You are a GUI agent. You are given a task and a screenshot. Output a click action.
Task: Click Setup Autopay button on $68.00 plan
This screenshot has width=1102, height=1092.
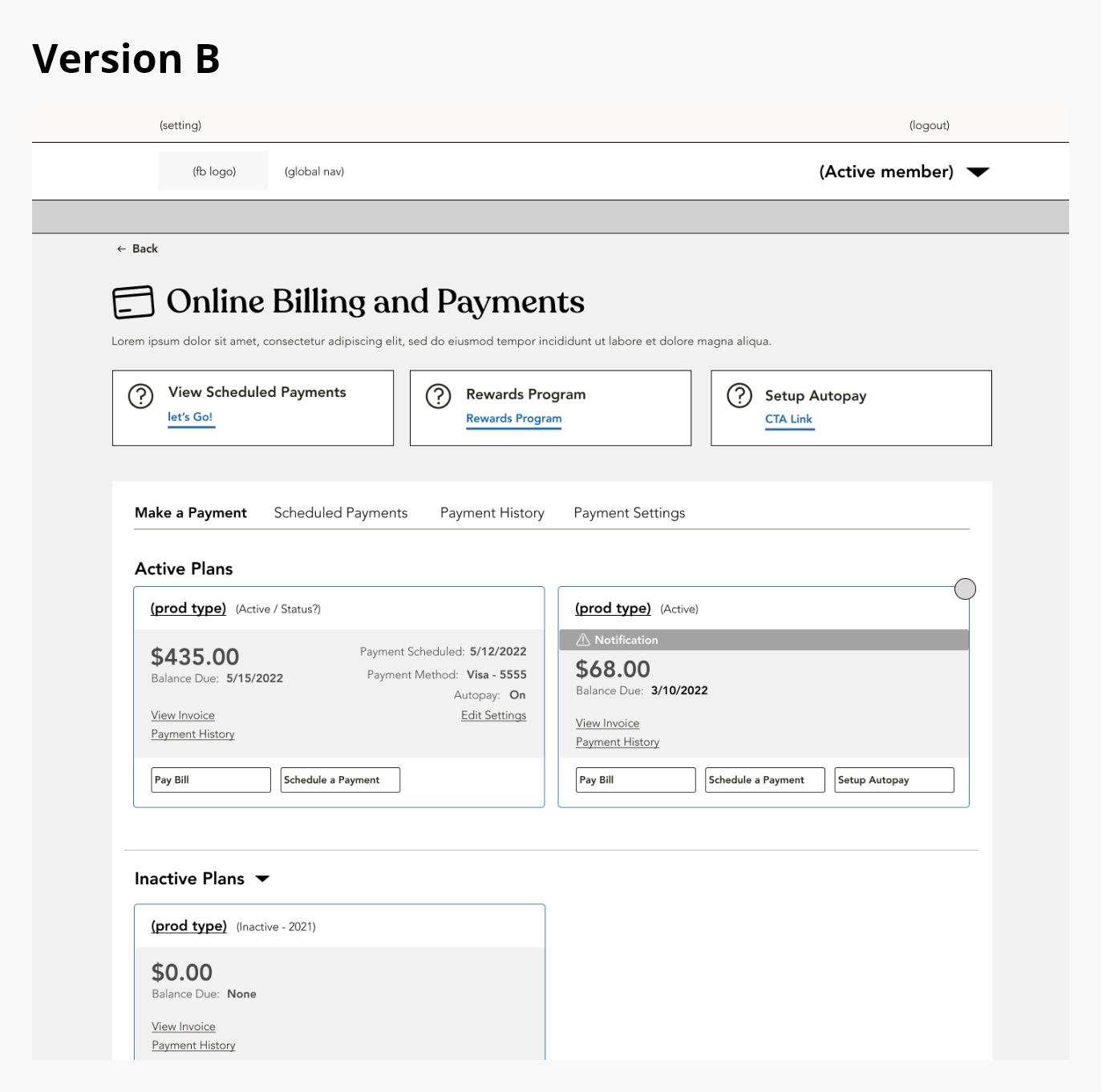[893, 780]
